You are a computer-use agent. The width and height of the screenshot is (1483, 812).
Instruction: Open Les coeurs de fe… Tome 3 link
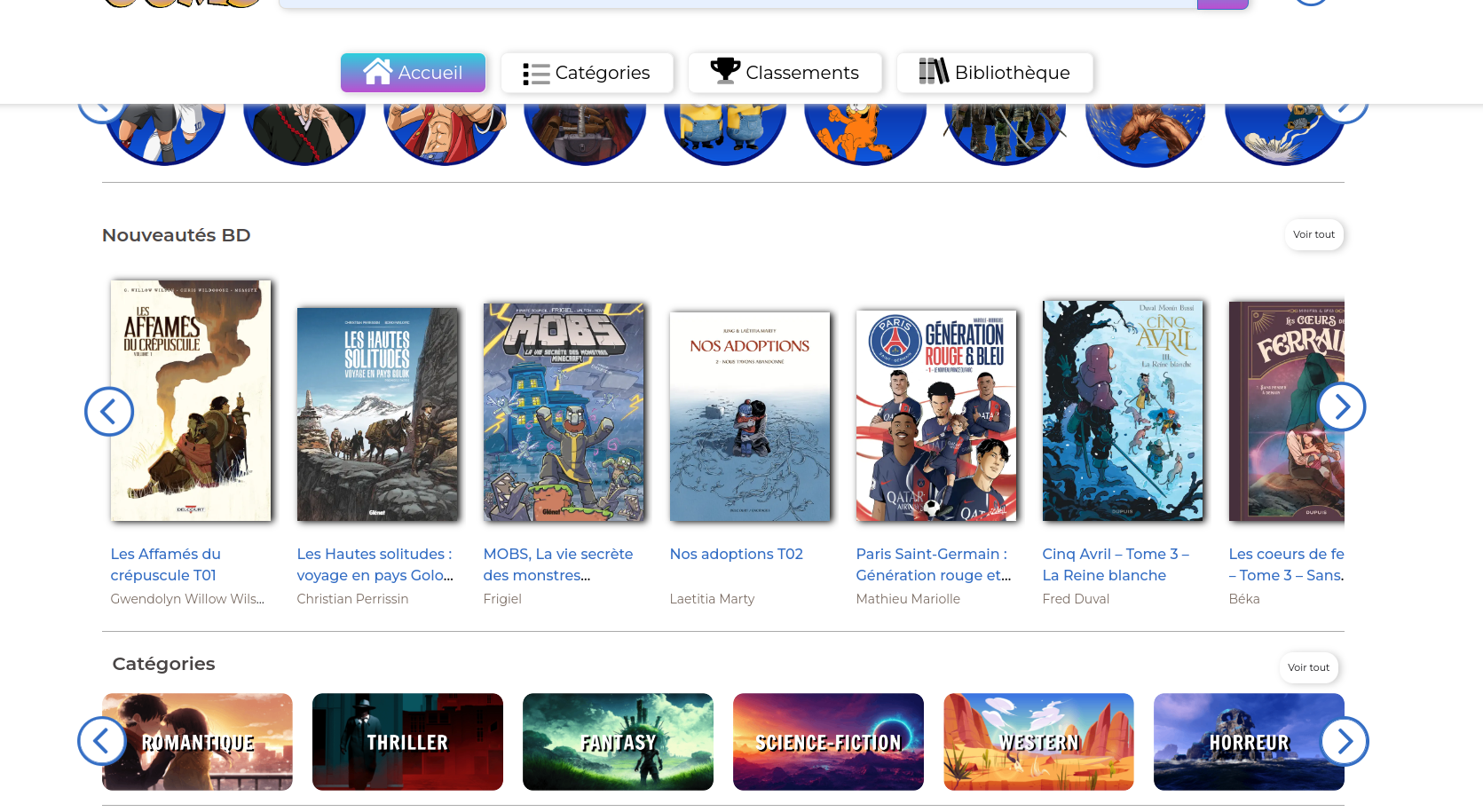coord(1287,564)
